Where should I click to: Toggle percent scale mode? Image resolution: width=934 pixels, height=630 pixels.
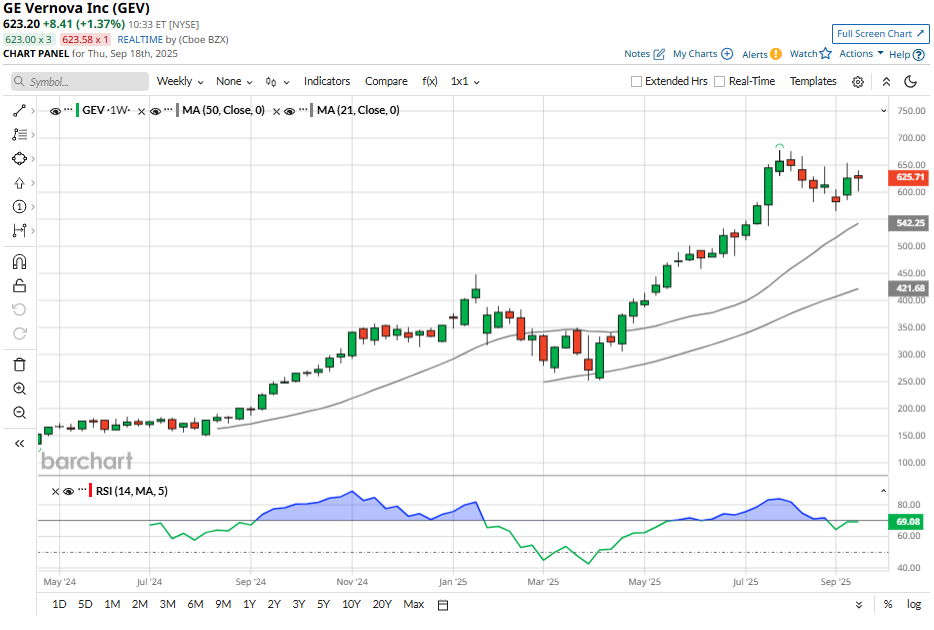point(888,604)
